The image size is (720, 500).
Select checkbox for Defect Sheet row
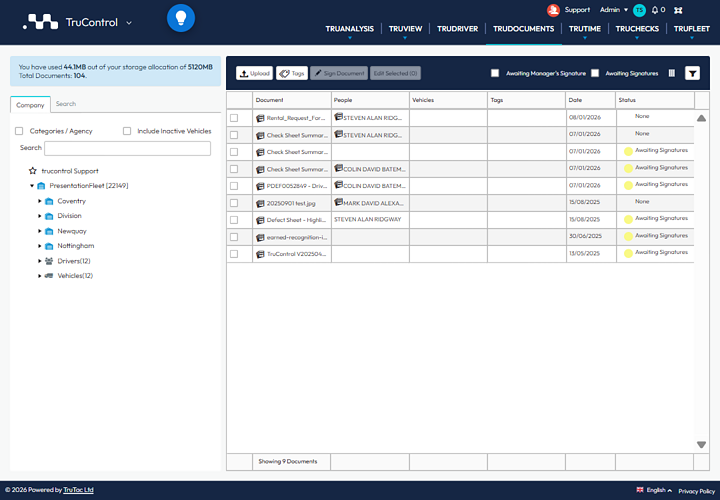(x=234, y=220)
